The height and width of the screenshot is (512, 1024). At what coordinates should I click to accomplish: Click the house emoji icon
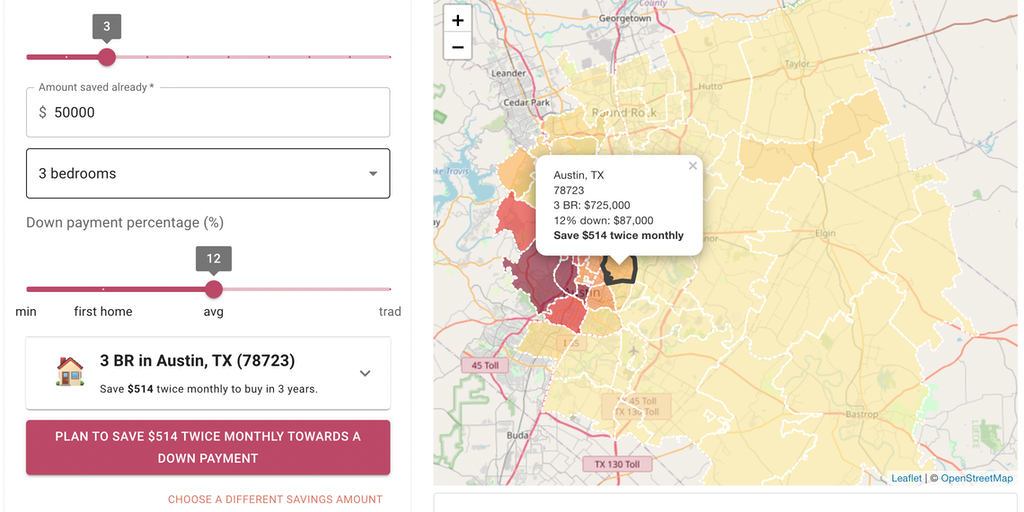pos(70,372)
